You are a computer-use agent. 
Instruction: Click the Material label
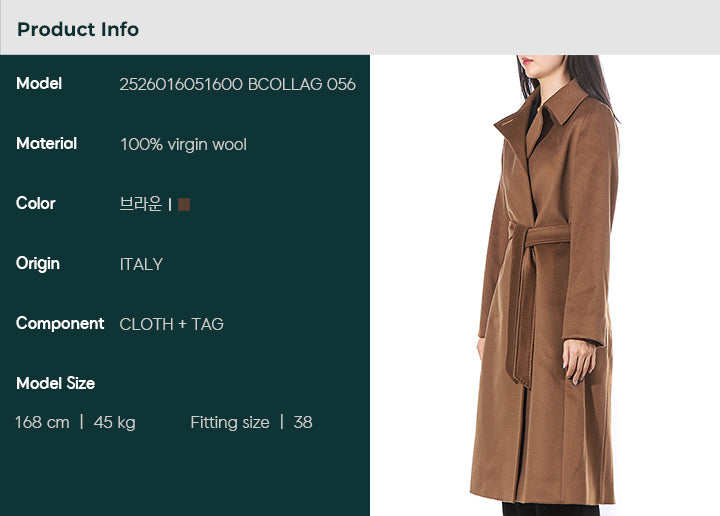(x=46, y=144)
